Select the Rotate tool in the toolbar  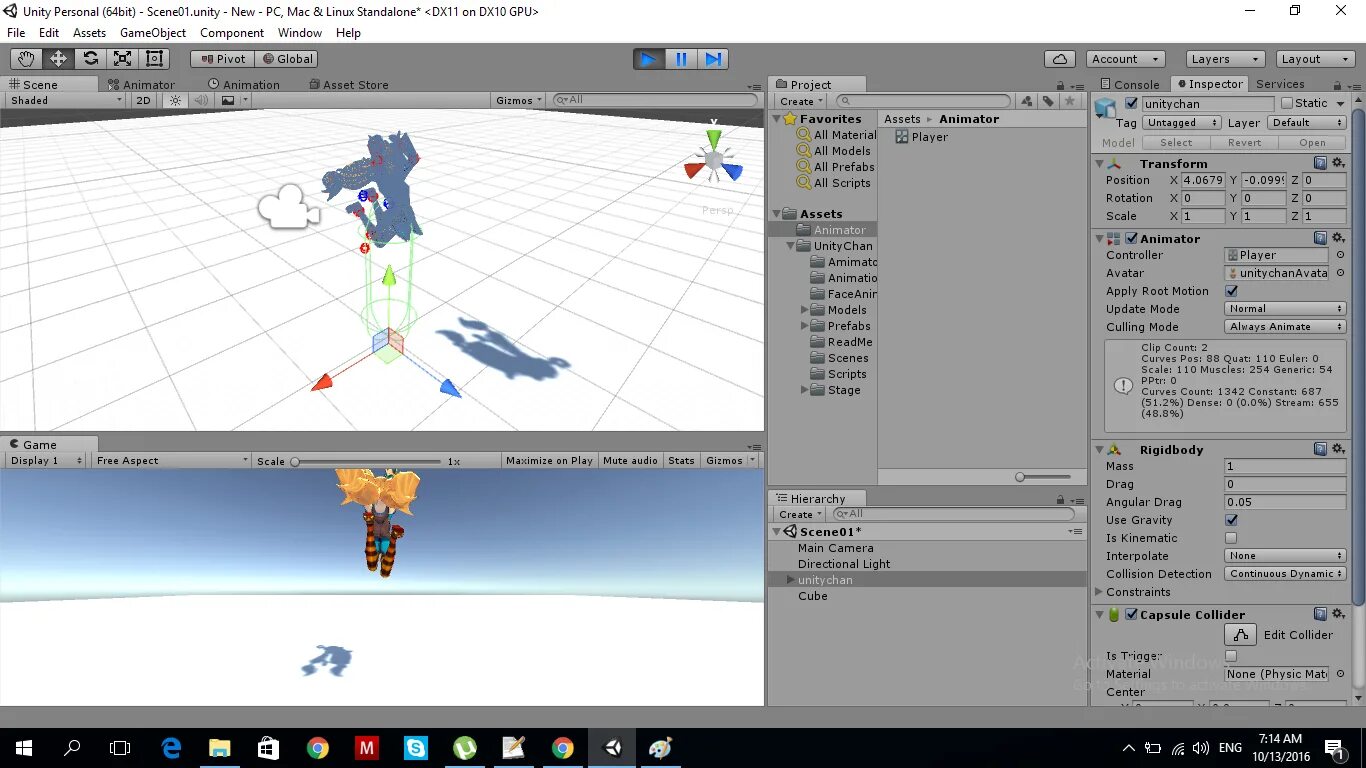click(90, 59)
